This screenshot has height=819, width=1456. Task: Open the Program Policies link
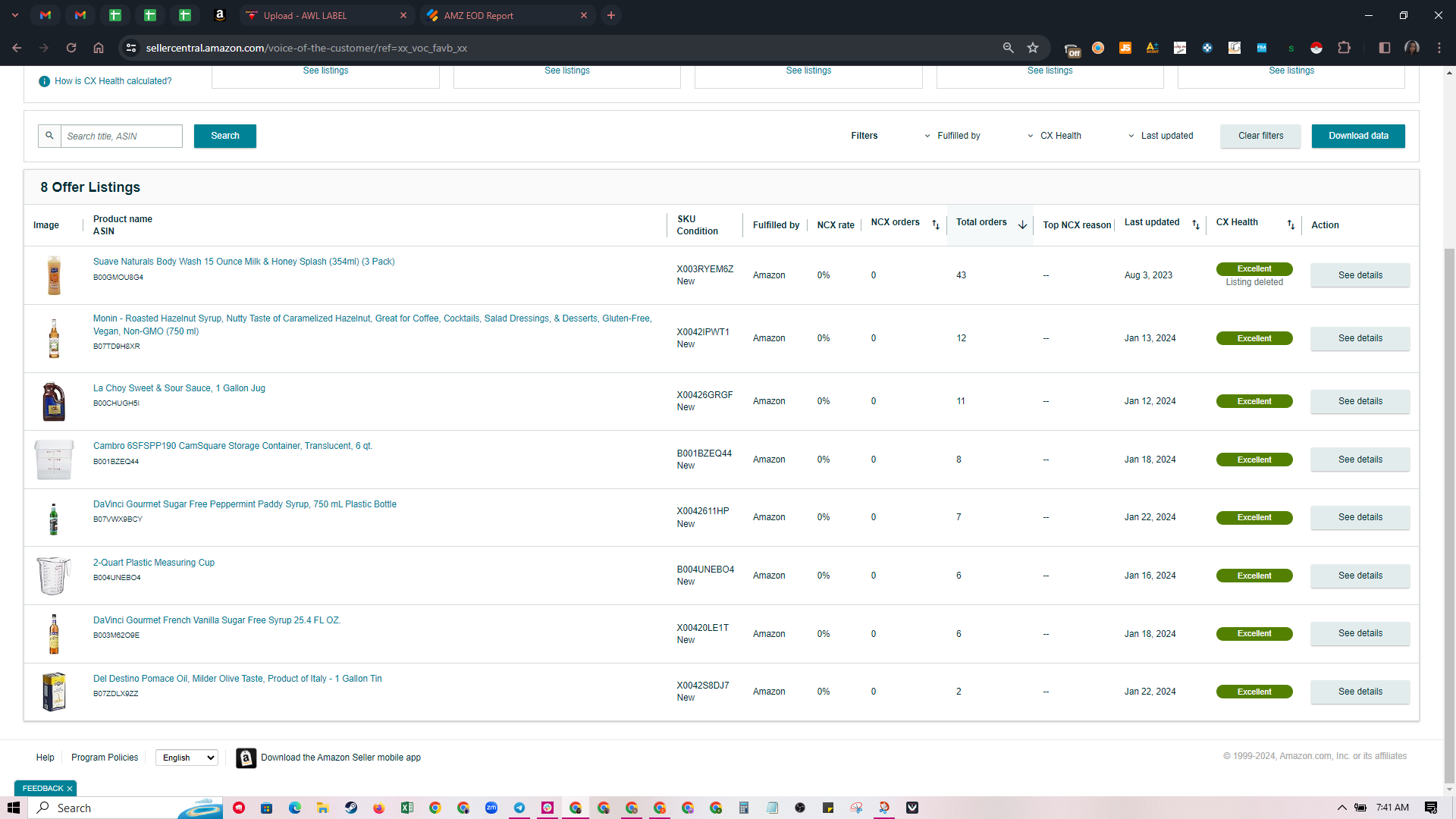105,758
